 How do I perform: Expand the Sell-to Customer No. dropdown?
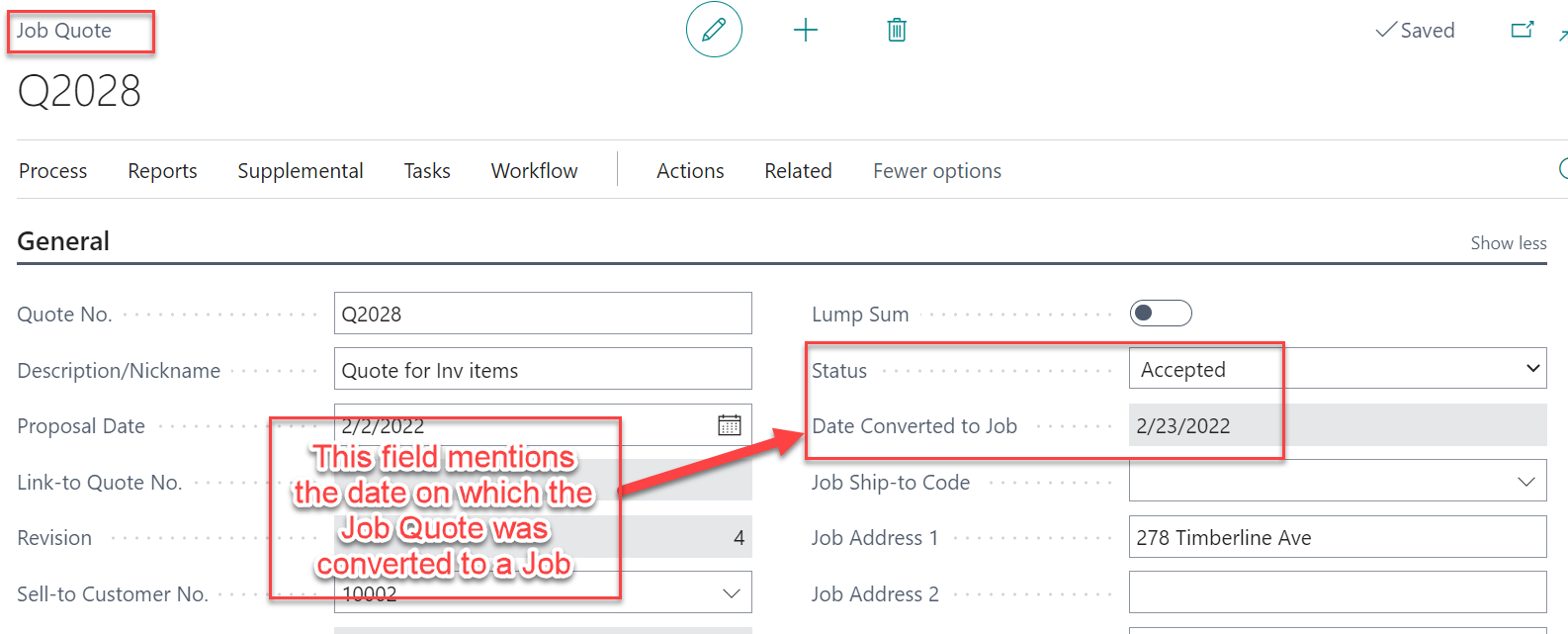732,593
